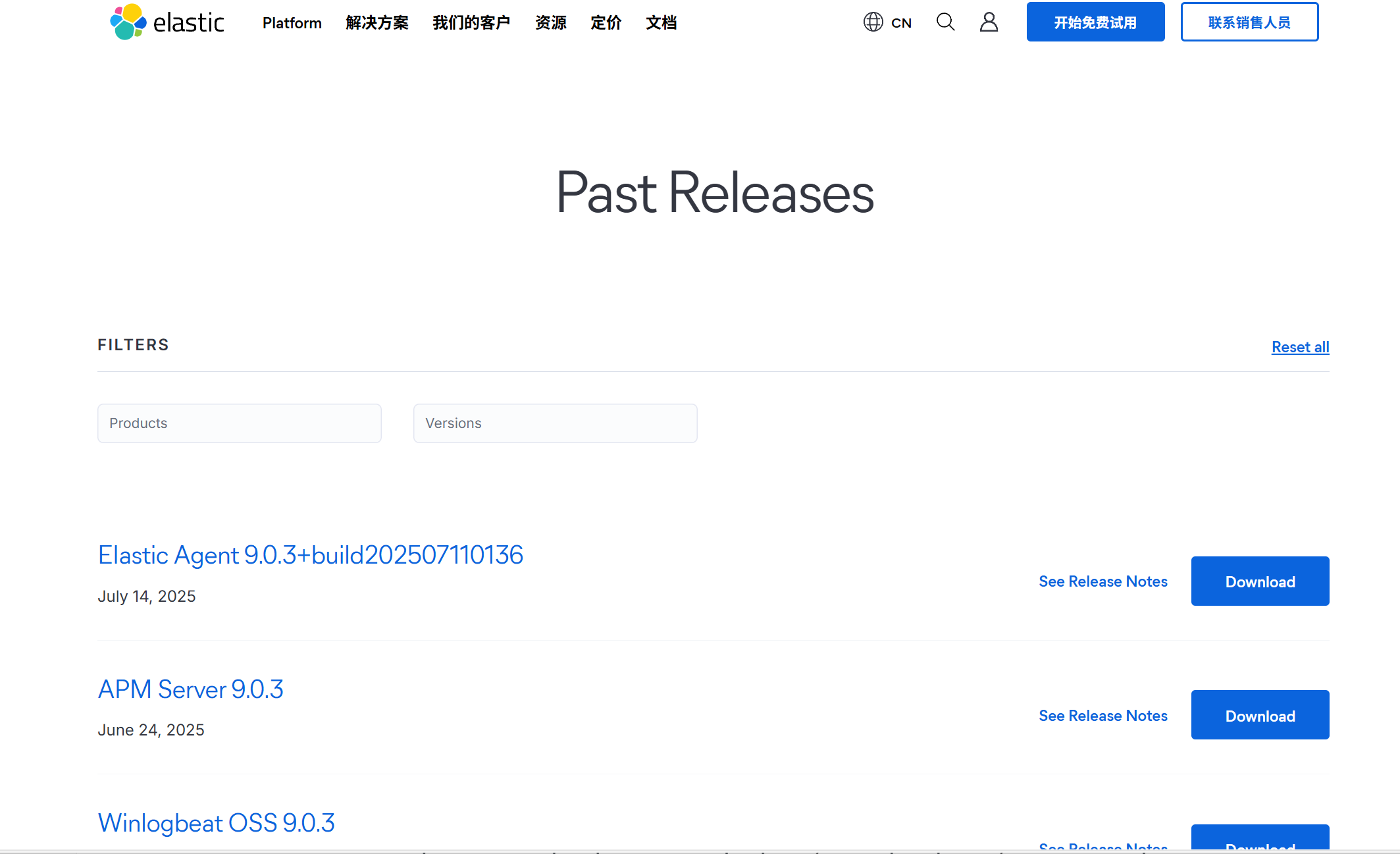The image size is (1400, 854).
Task: See Release Notes for Elastic Agent 9.0.3
Action: (1103, 581)
